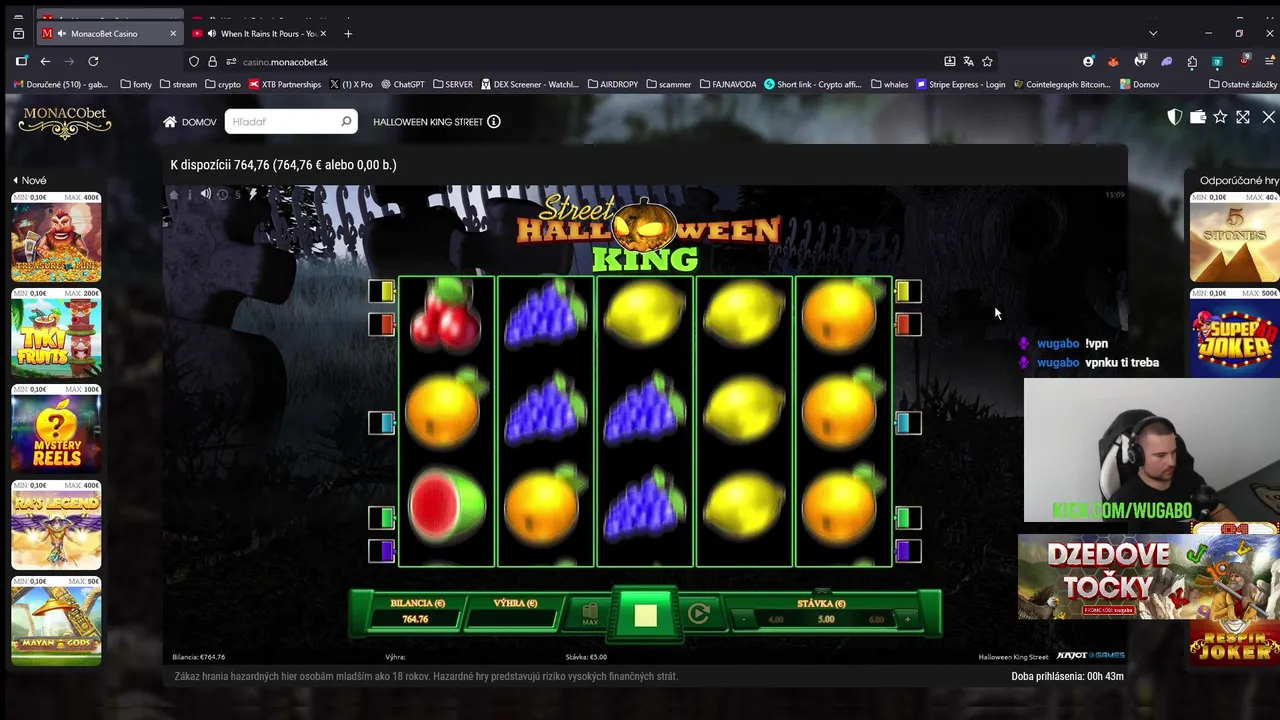
Task: Open the crypto bookmarks folder
Action: [223, 84]
